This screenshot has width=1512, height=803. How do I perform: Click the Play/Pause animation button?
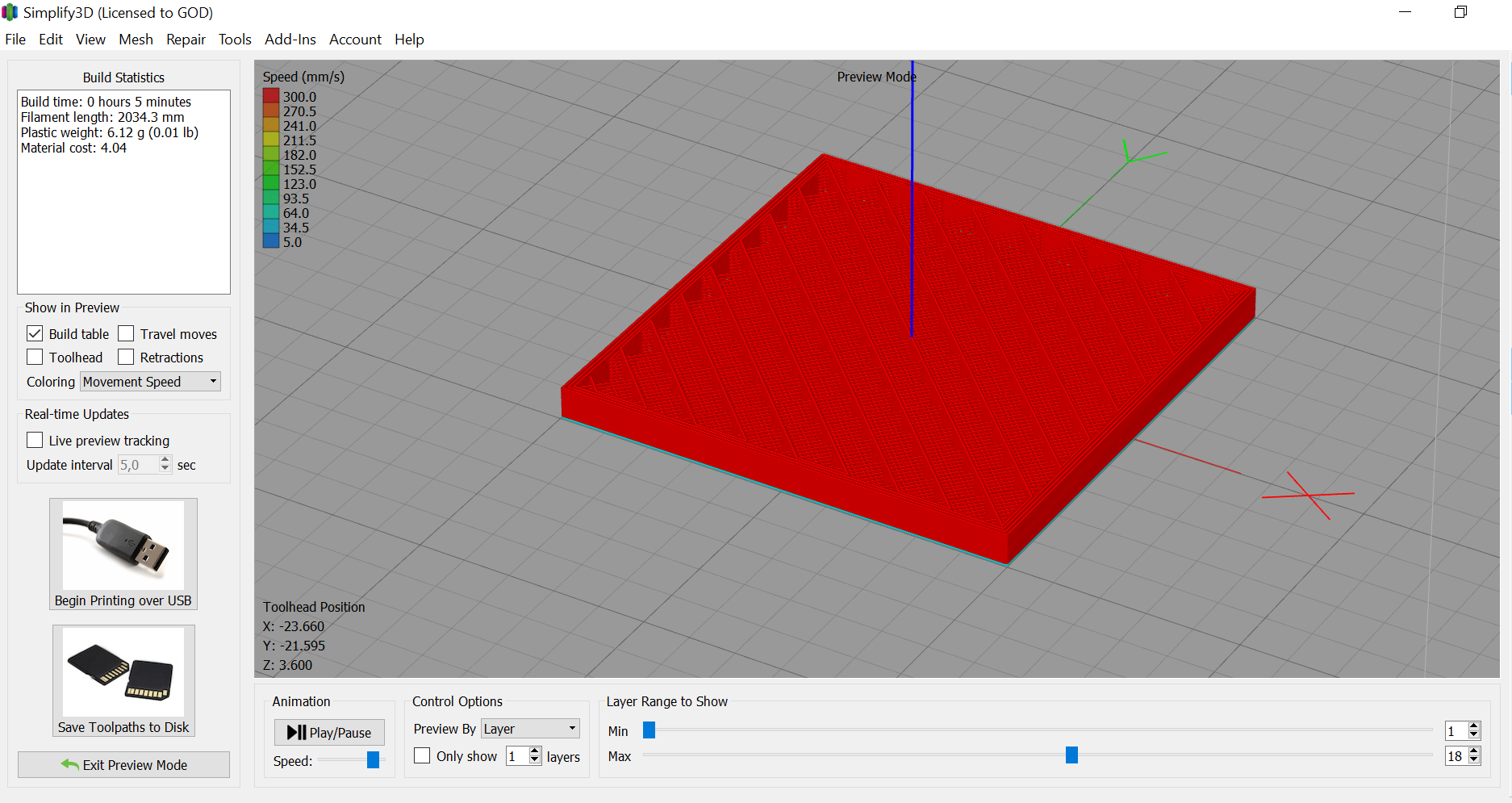329,732
